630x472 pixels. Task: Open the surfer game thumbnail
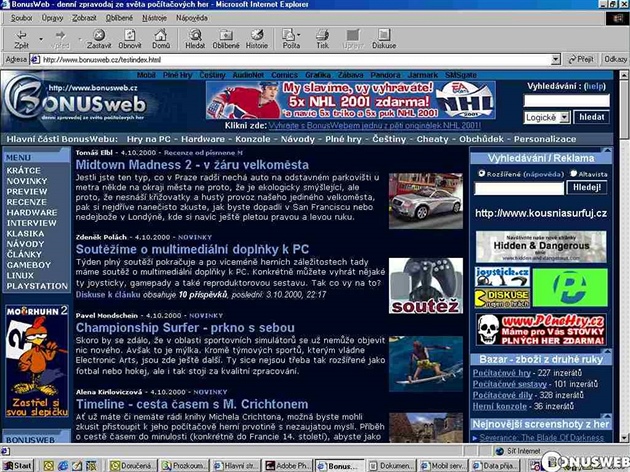pyautogui.click(x=426, y=364)
